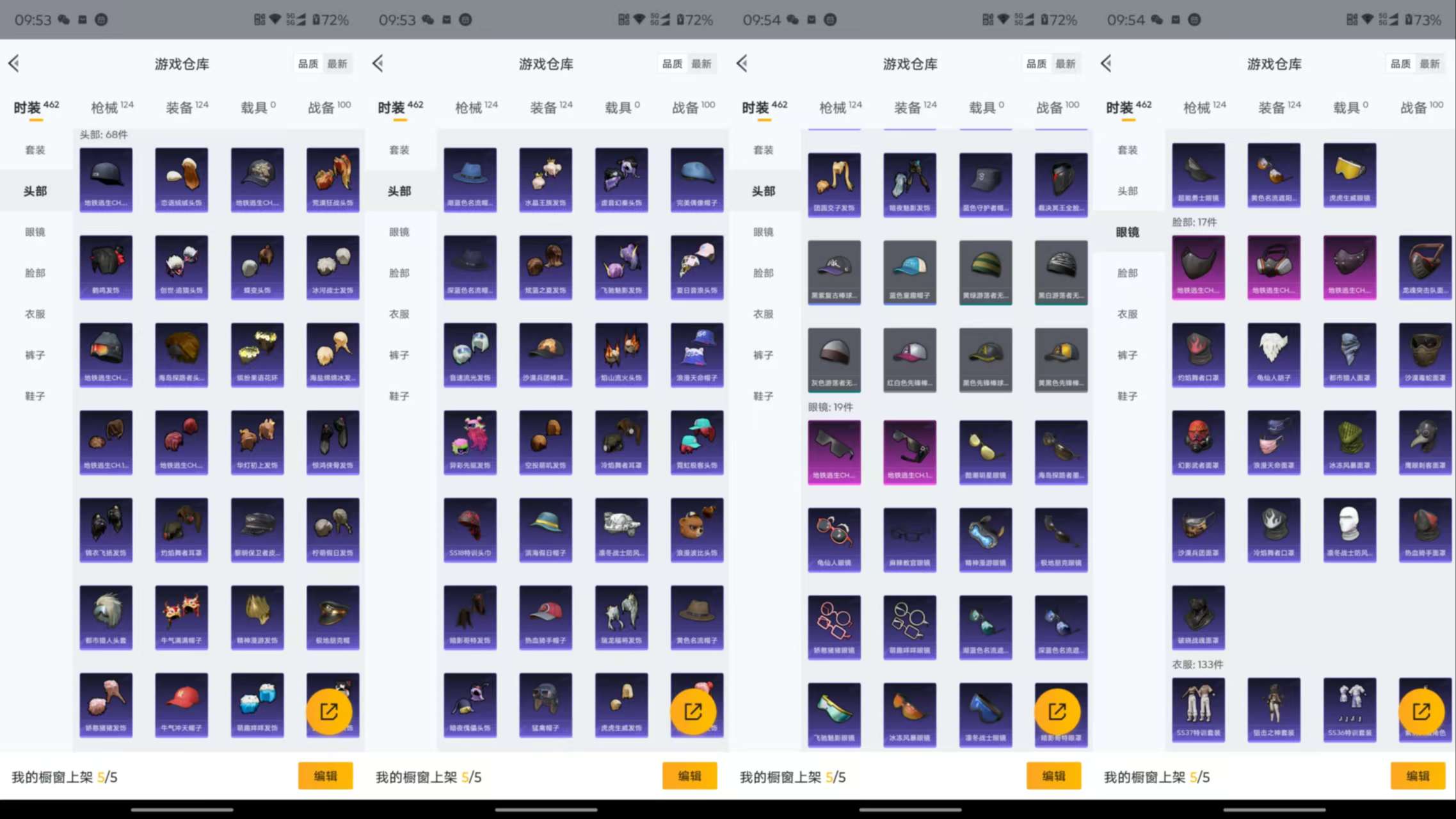Viewport: 1456px width, 819px height.
Task: Select 套装 category in the left sidebar
Action: pyautogui.click(x=35, y=149)
